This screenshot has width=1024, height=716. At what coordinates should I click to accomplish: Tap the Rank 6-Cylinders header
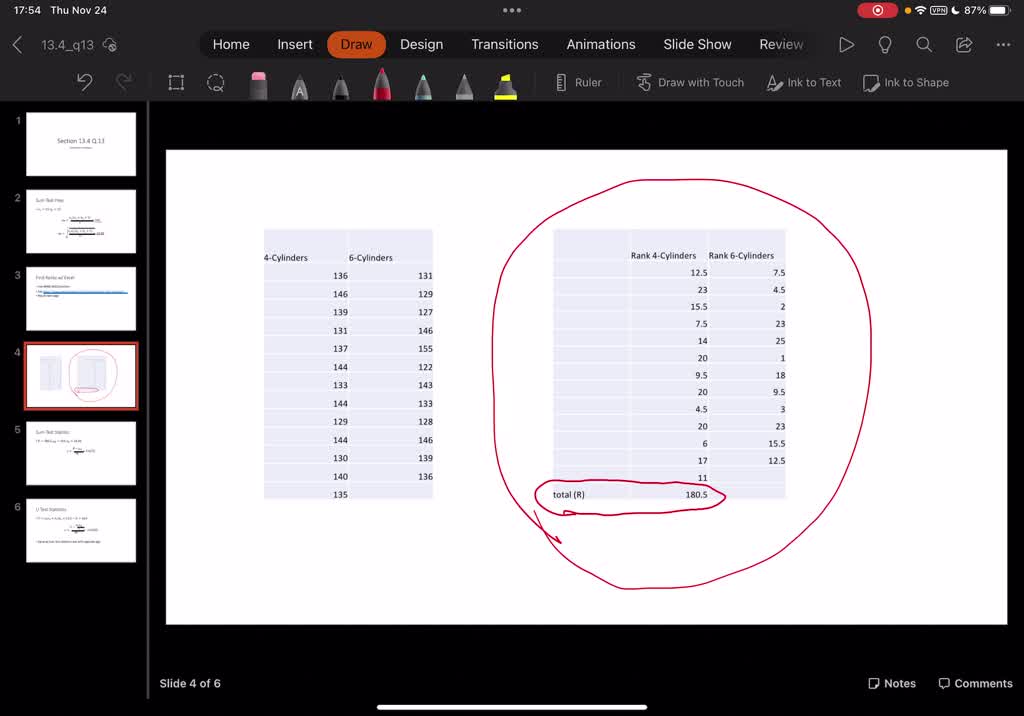pyautogui.click(x=741, y=255)
